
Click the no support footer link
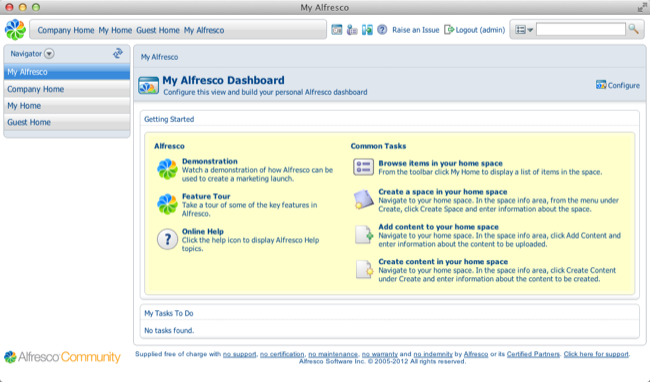[240, 354]
